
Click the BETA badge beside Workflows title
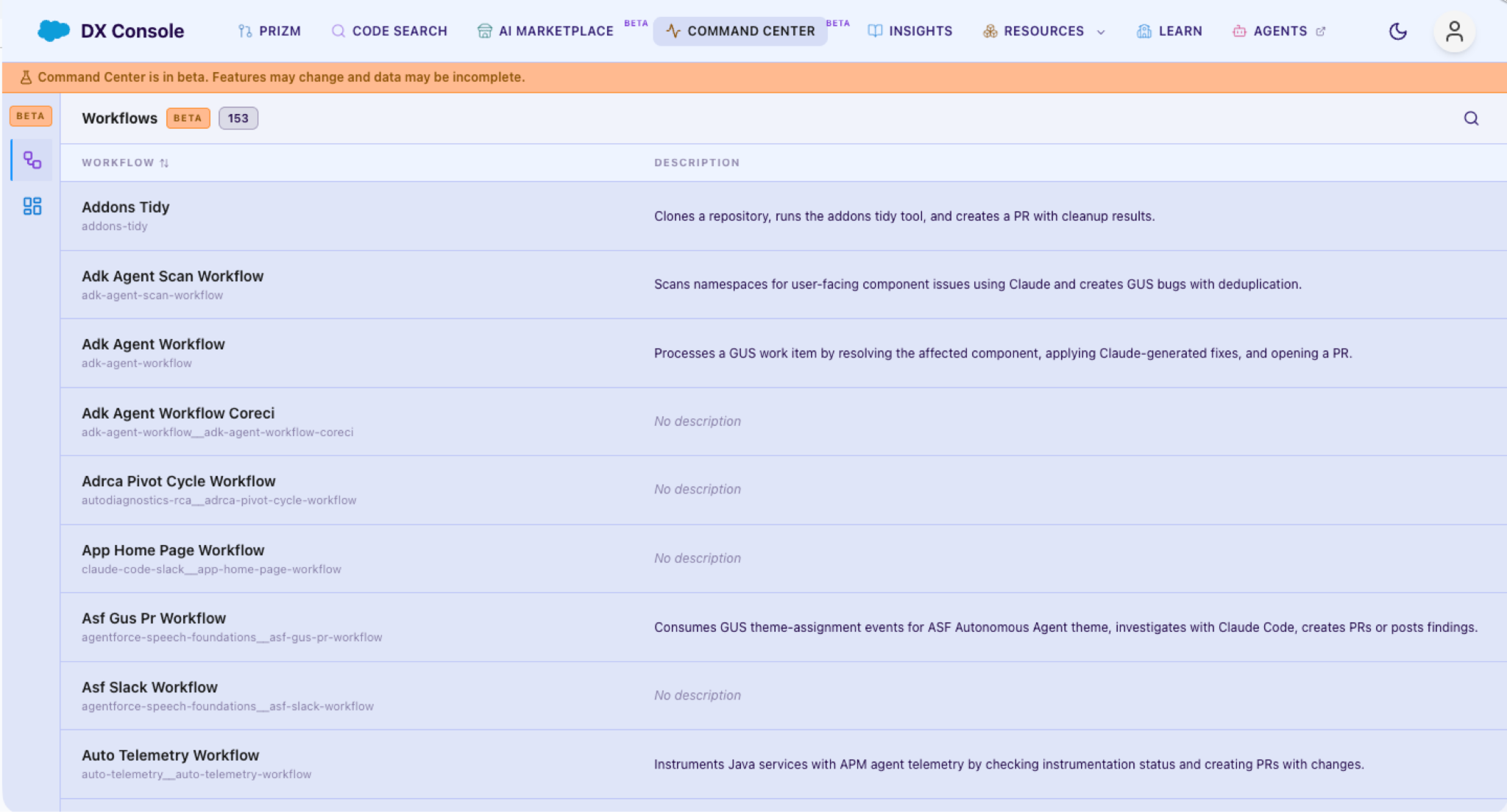click(x=188, y=118)
